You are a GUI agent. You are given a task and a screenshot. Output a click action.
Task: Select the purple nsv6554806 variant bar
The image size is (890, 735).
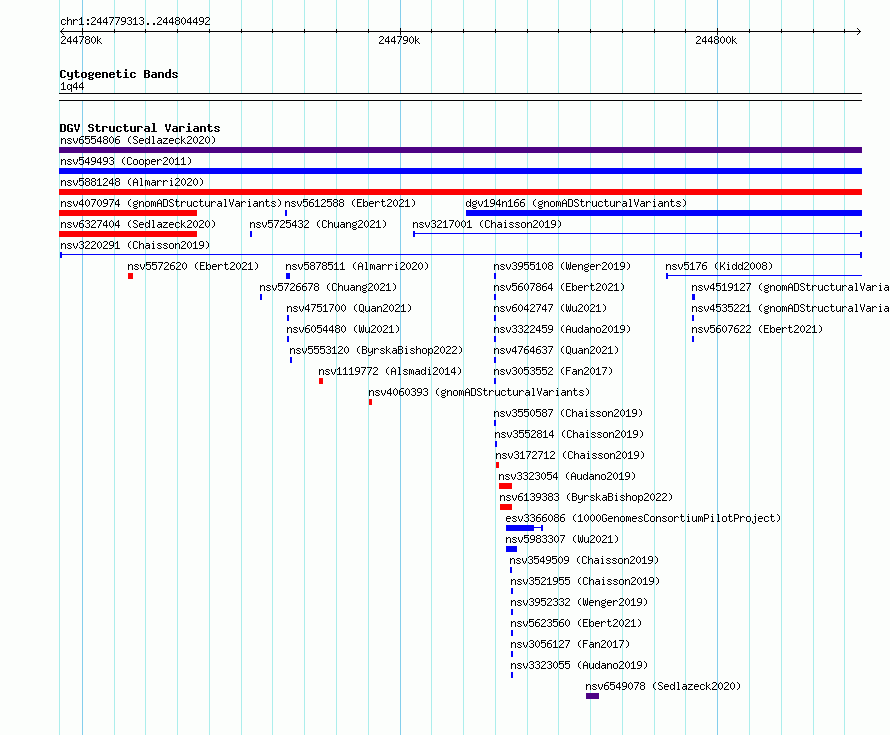pos(460,150)
